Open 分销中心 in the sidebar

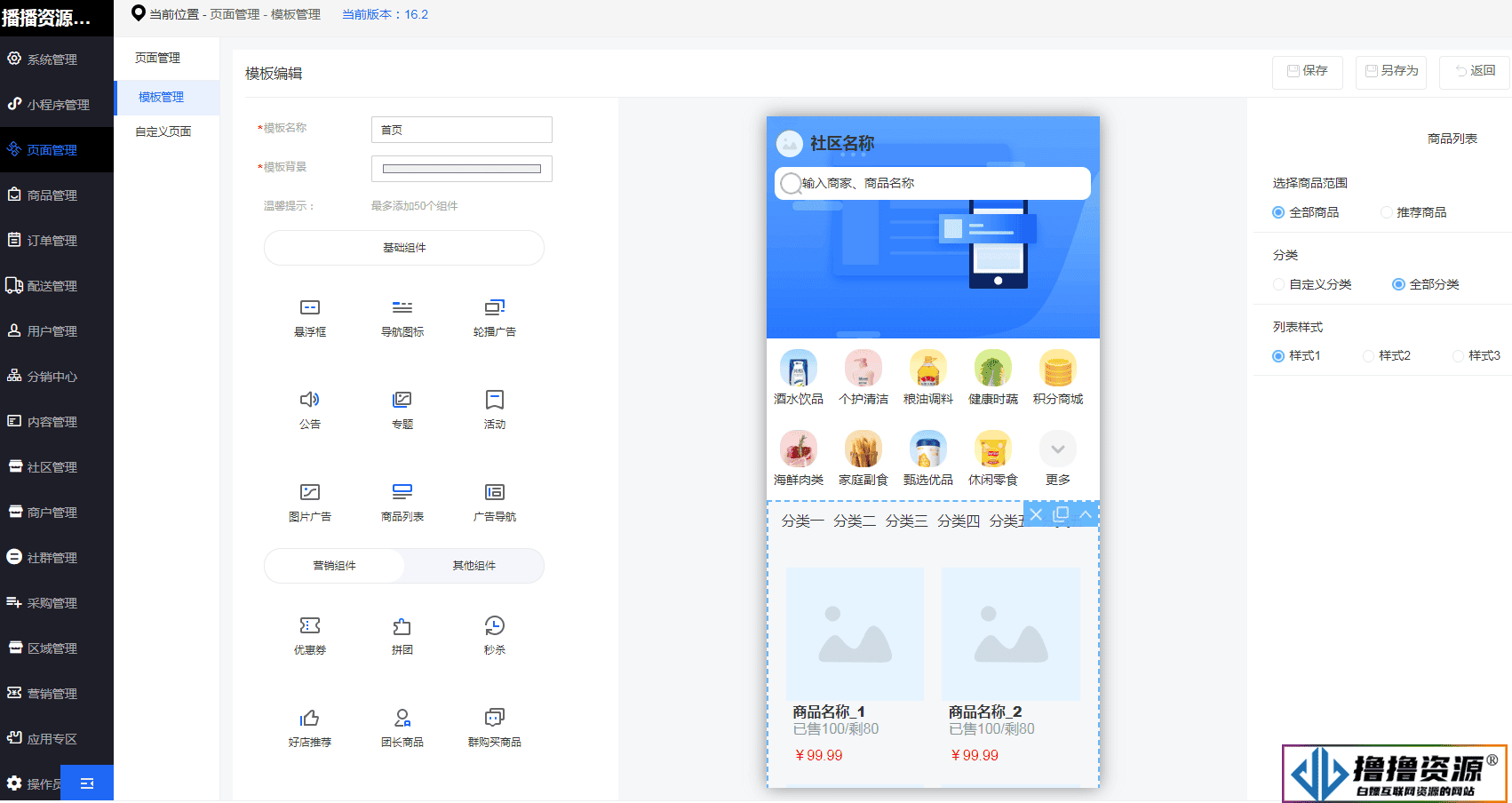point(57,377)
